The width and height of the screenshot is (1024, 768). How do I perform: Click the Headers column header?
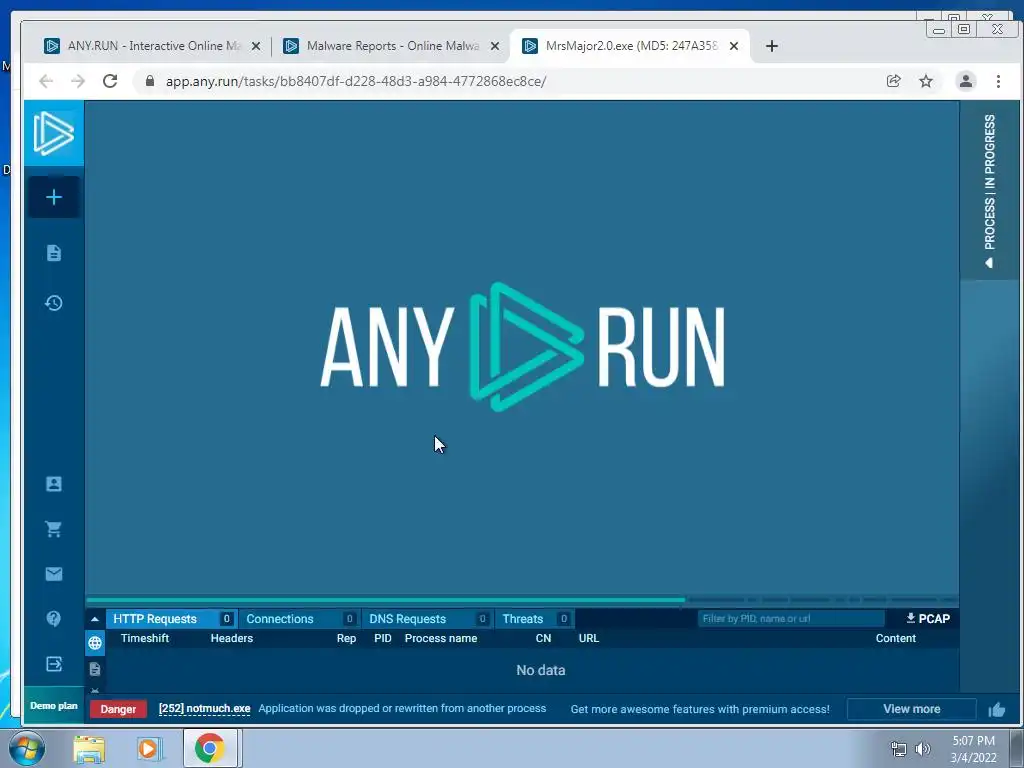[232, 638]
